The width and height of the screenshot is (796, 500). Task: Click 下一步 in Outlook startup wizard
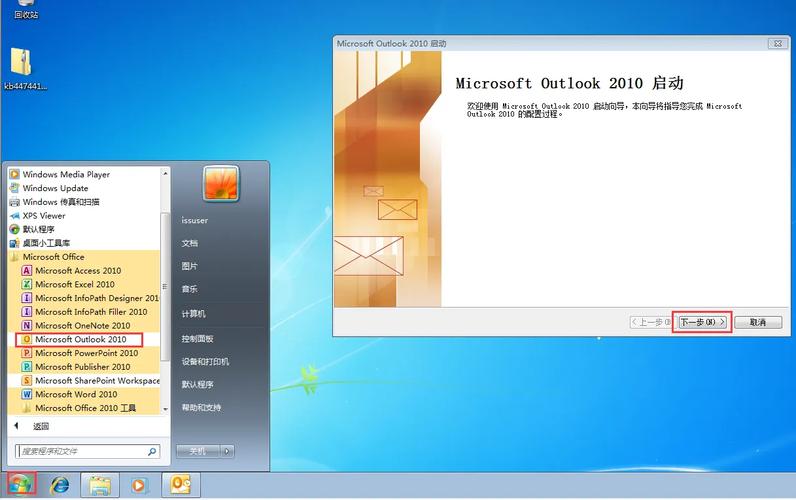pos(703,322)
